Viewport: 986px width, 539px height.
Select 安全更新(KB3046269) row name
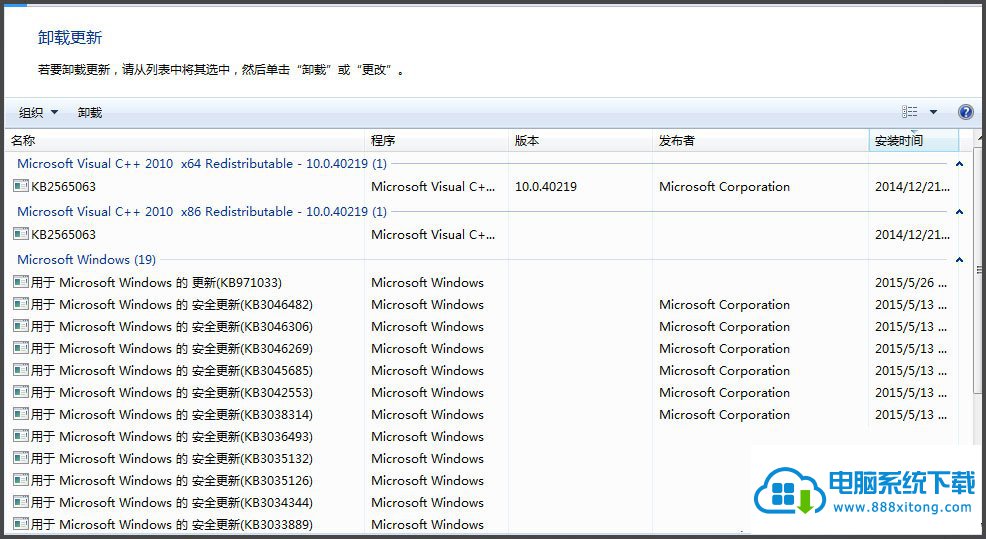[x=172, y=348]
